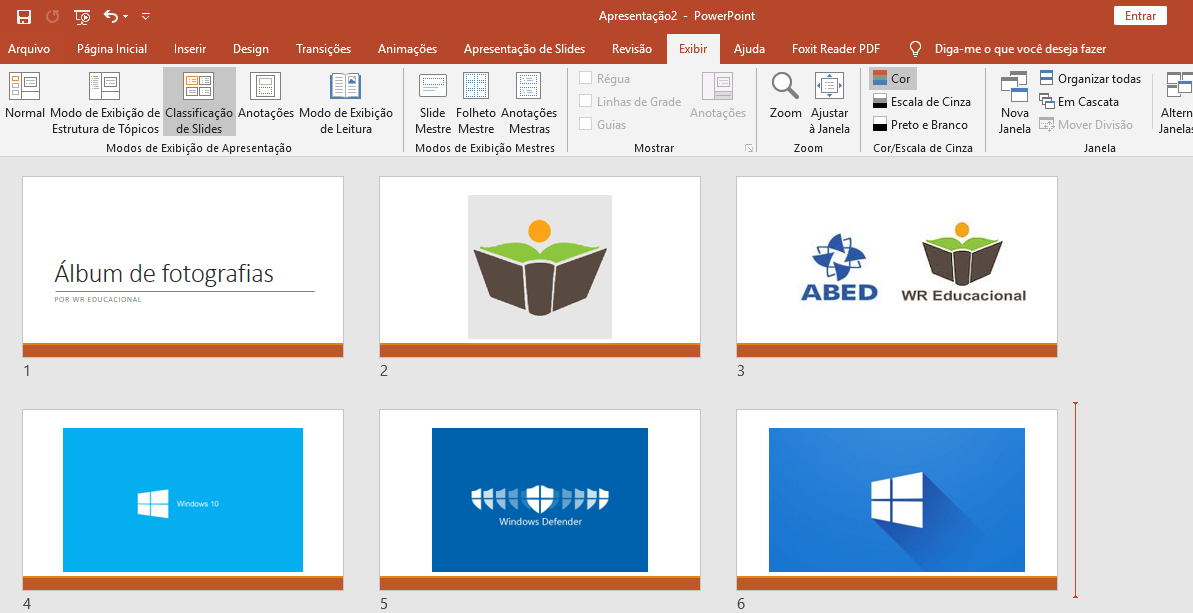Toggle the Régua checkbox

tap(586, 78)
